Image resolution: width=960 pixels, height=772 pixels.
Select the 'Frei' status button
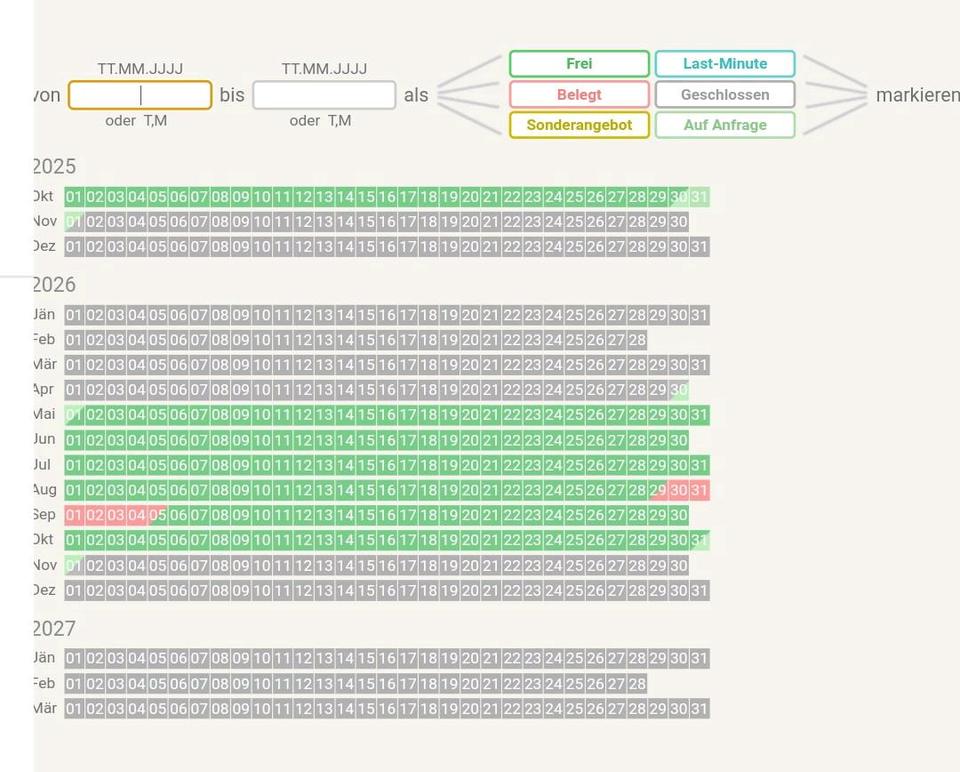[579, 64]
